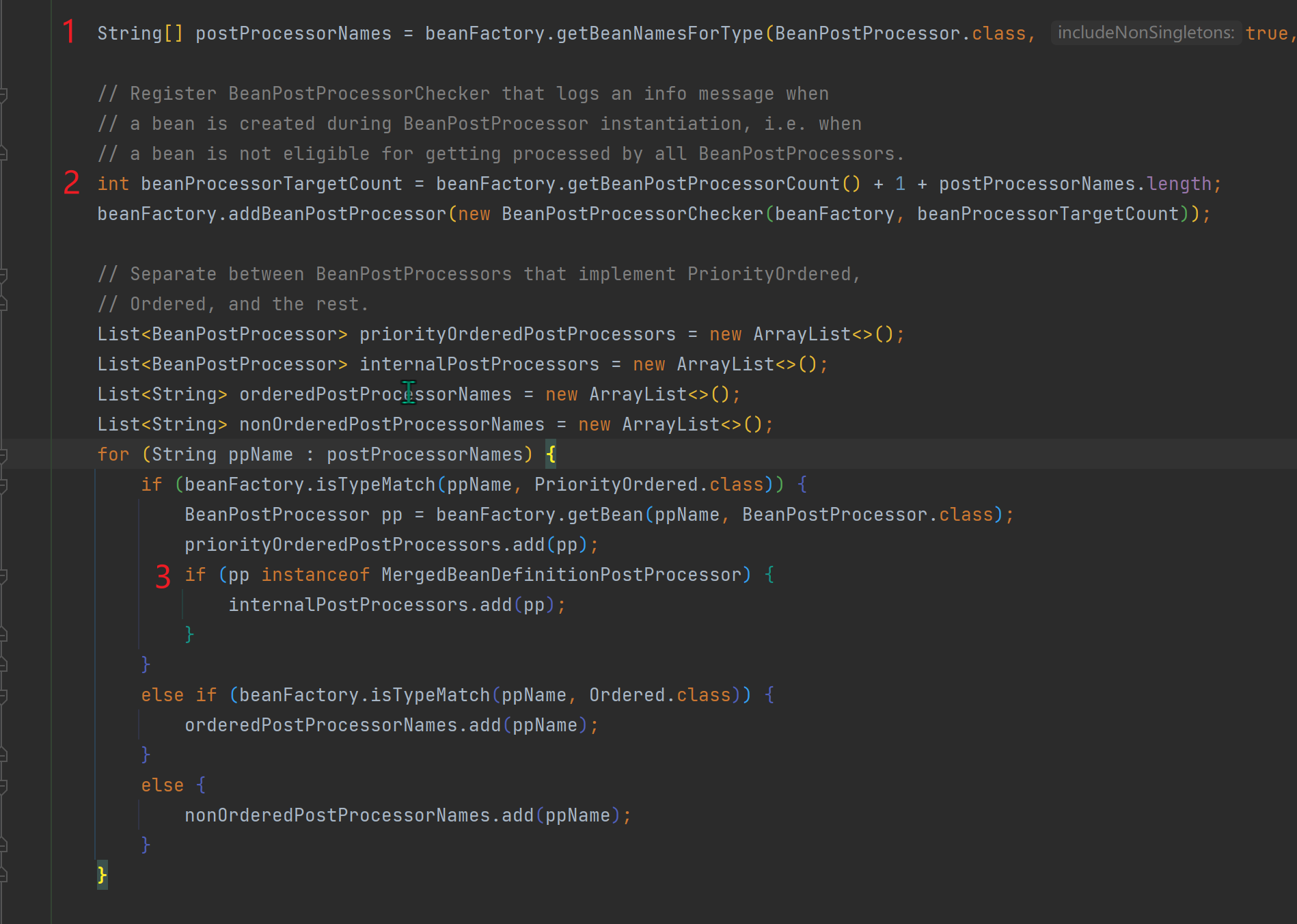
Task: Click 'true' after the includeNonSingletons hint
Action: (1266, 33)
